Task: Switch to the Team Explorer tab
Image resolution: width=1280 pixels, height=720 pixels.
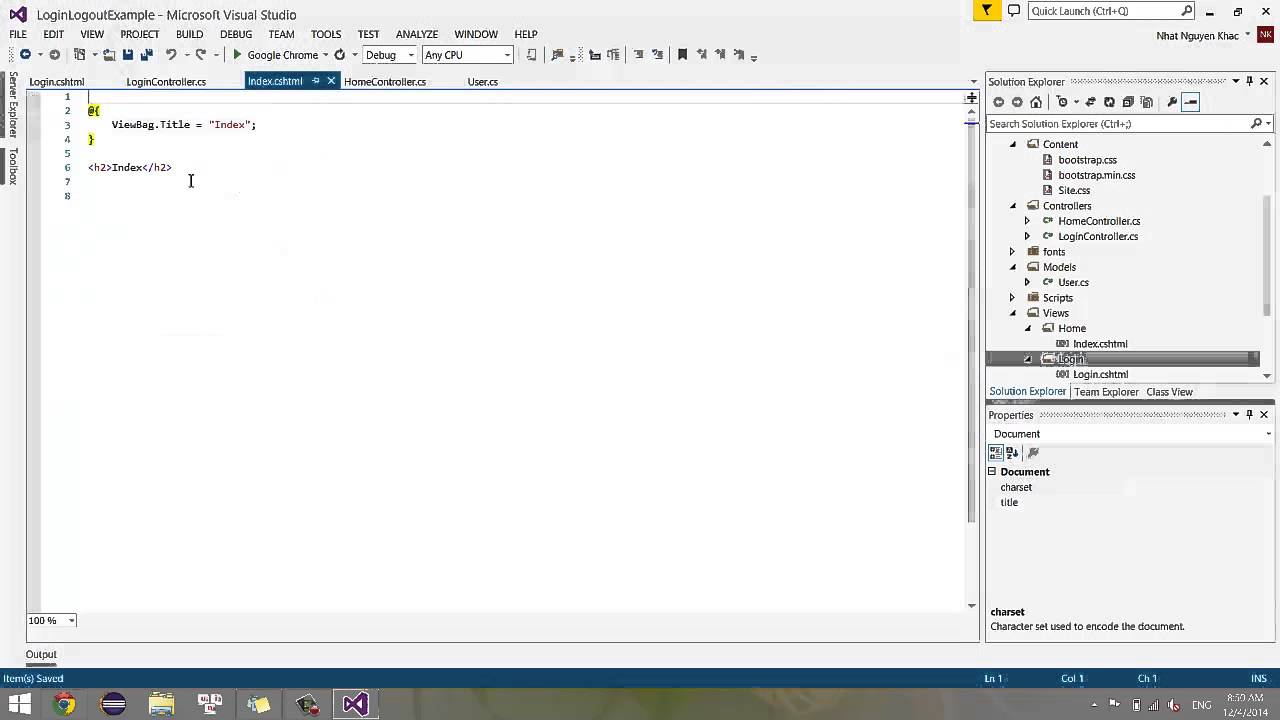Action: tap(1106, 392)
